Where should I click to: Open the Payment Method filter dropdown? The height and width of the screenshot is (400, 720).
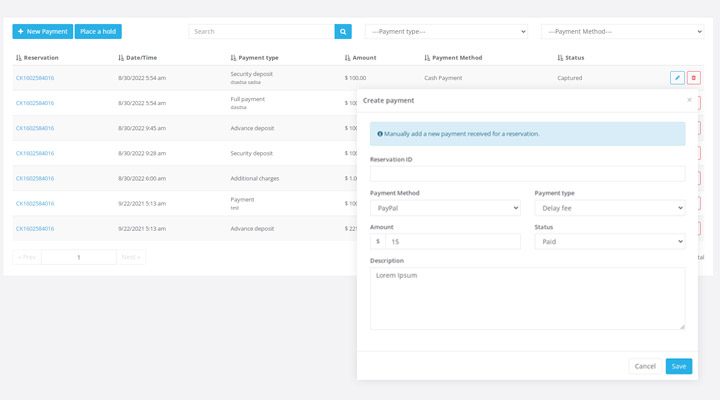(622, 32)
